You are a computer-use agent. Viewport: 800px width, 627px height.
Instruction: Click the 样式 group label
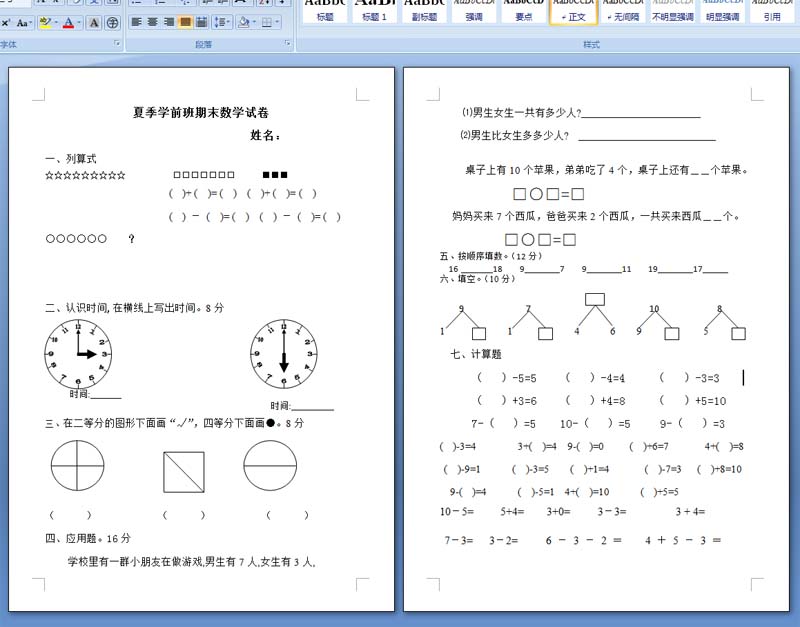pos(591,44)
